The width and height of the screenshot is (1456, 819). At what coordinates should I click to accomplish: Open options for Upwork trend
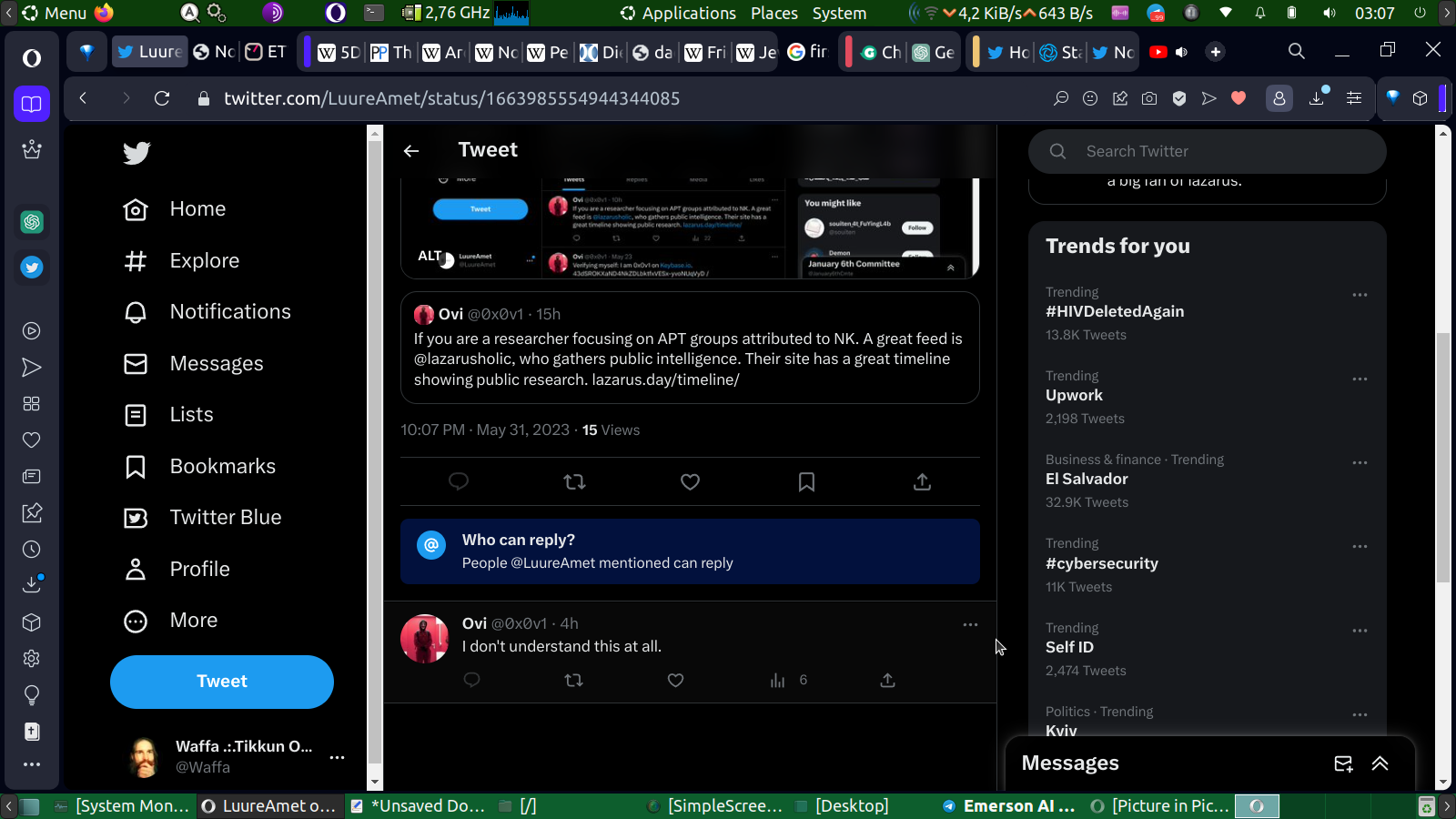point(1360,379)
